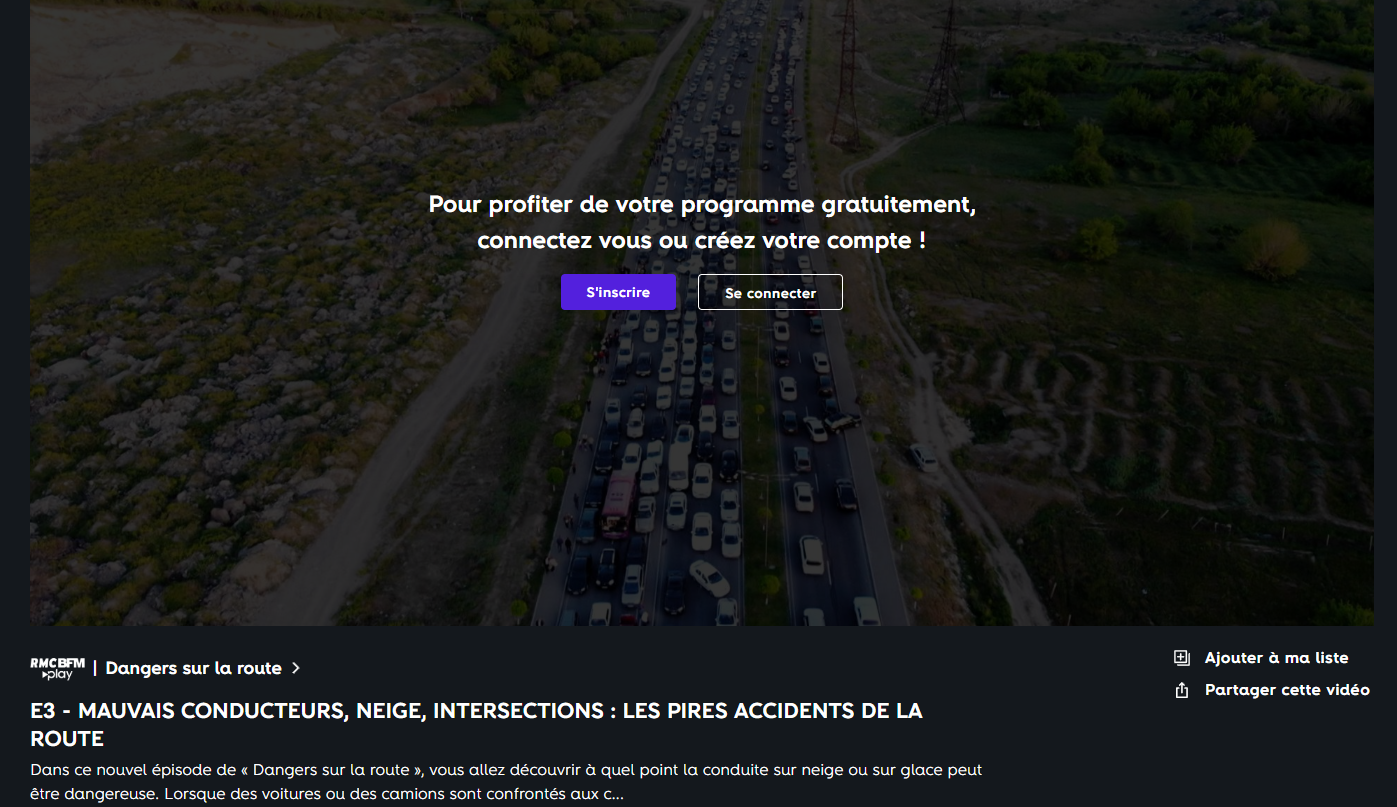Expand the truncated episode description text
This screenshot has width=1397, height=807.
(x=506, y=782)
